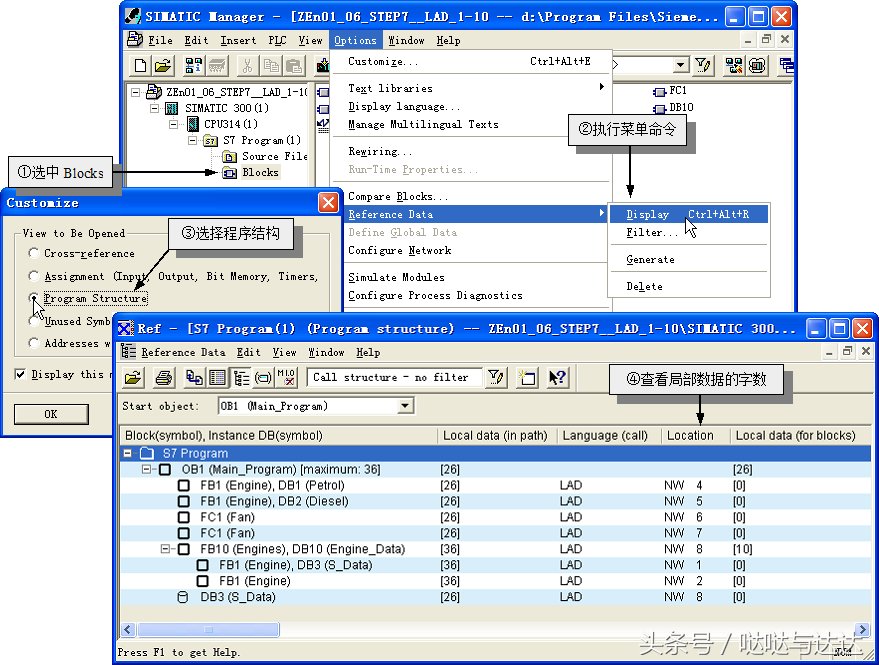Image resolution: width=879 pixels, height=665 pixels.
Task: Click Copy icon in SIMATIC Manager toolbar
Action: (271, 66)
